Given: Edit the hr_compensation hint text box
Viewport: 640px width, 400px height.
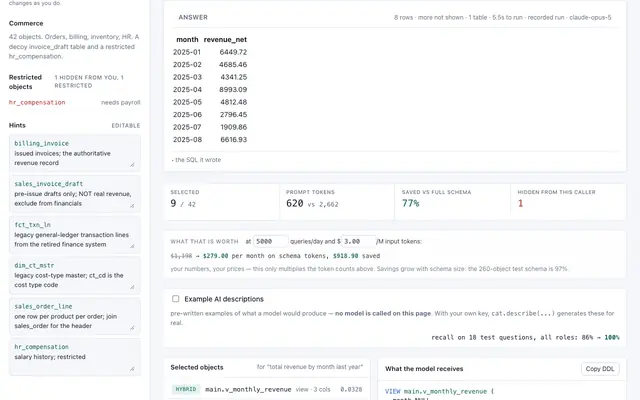Looking at the screenshot, I should click(75, 357).
